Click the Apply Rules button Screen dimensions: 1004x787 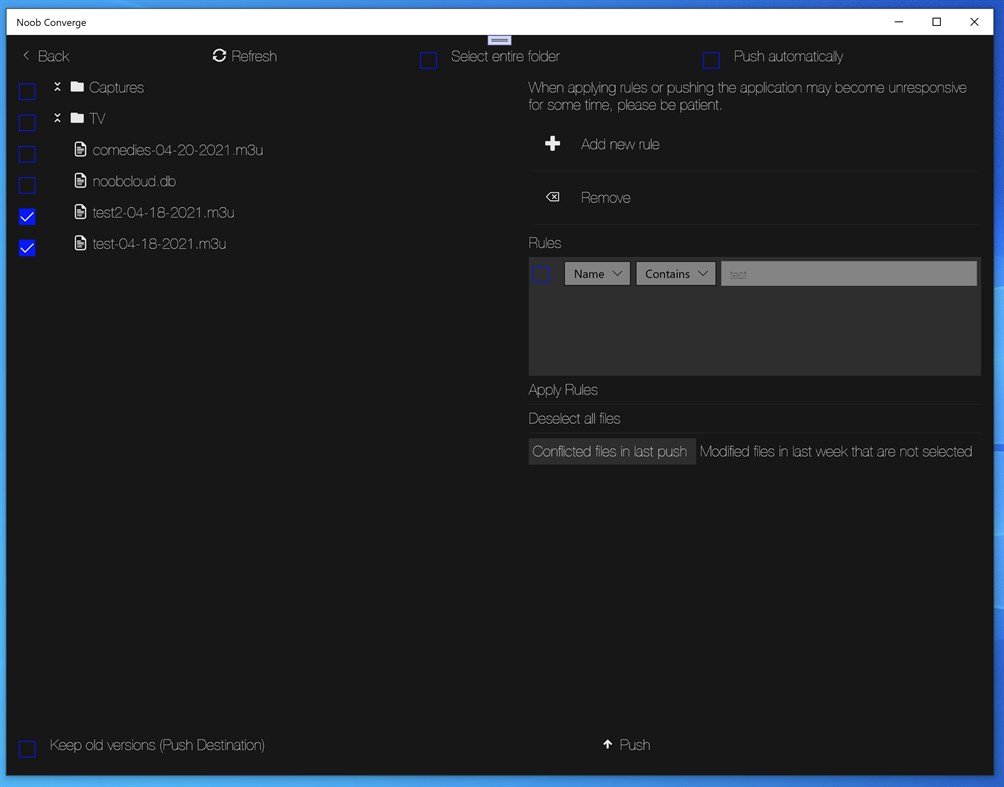coord(563,389)
